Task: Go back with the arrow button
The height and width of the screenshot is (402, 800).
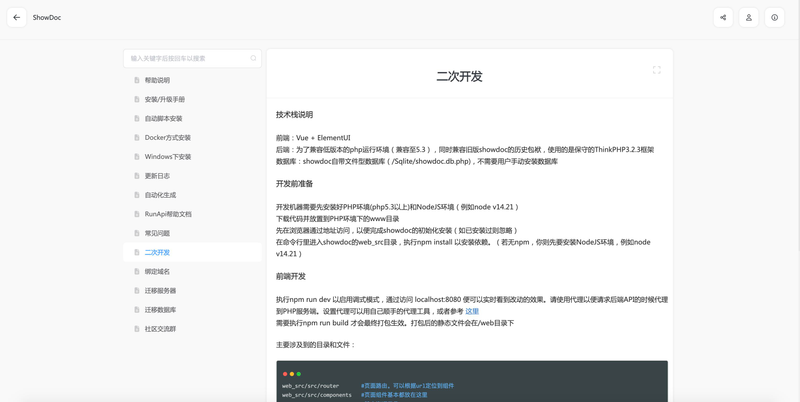Action: (x=17, y=17)
